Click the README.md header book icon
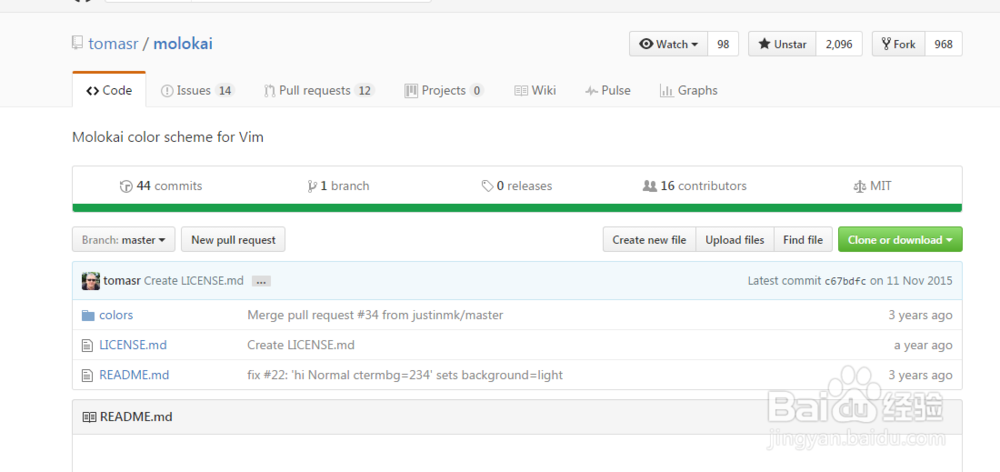1000x472 pixels. coord(89,417)
